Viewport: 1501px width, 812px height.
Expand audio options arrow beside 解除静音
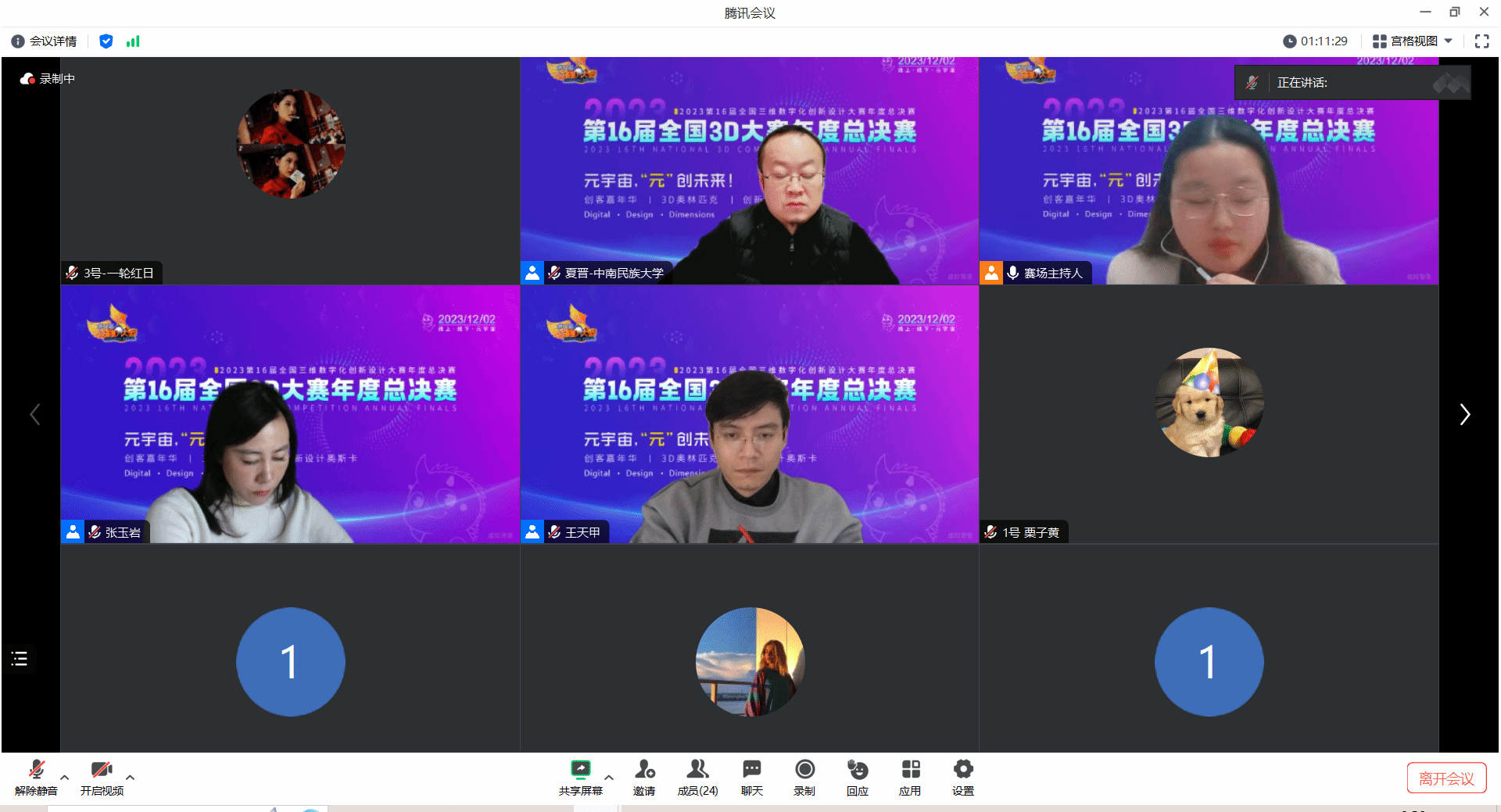point(65,778)
